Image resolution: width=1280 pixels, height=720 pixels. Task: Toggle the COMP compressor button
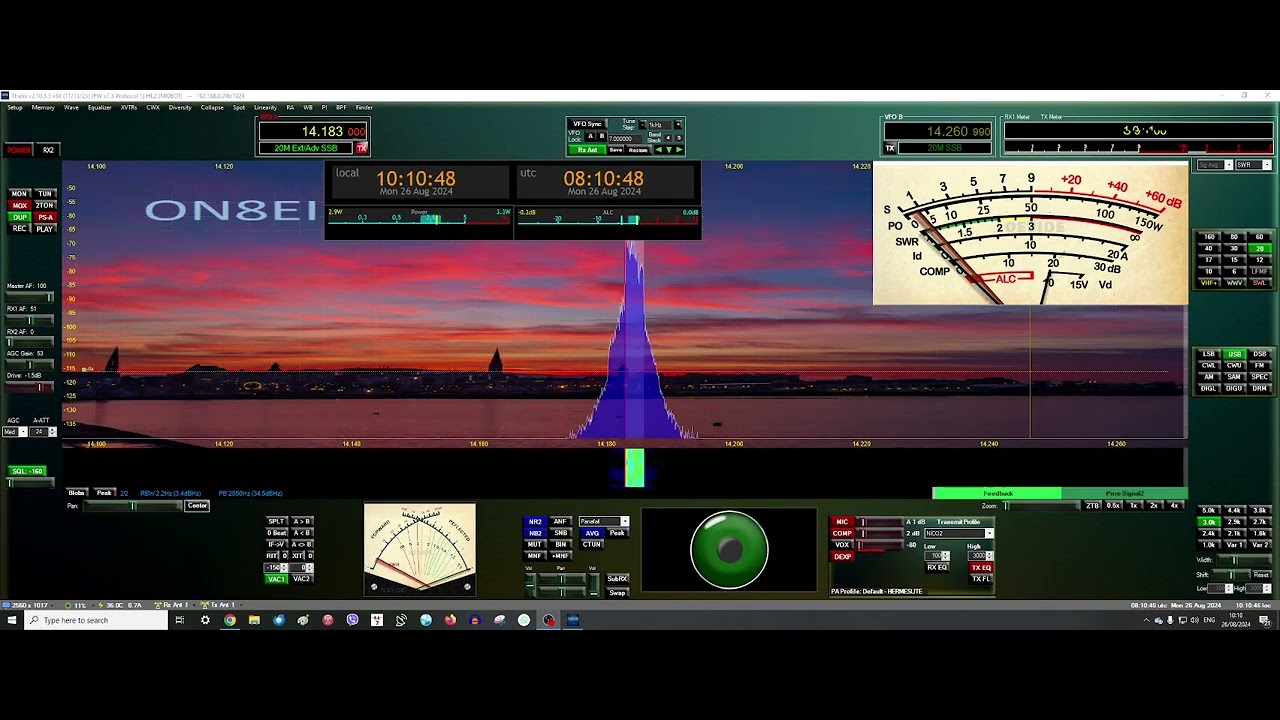pyautogui.click(x=842, y=533)
